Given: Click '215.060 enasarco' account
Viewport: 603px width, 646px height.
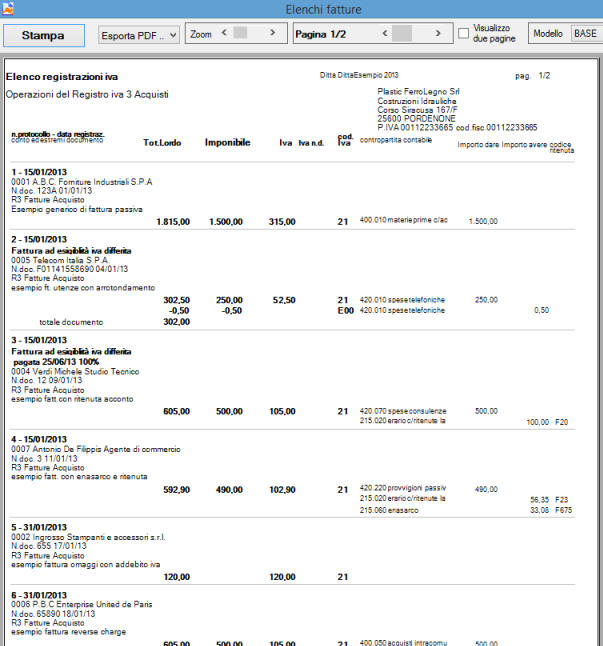Looking at the screenshot, I should (389, 510).
